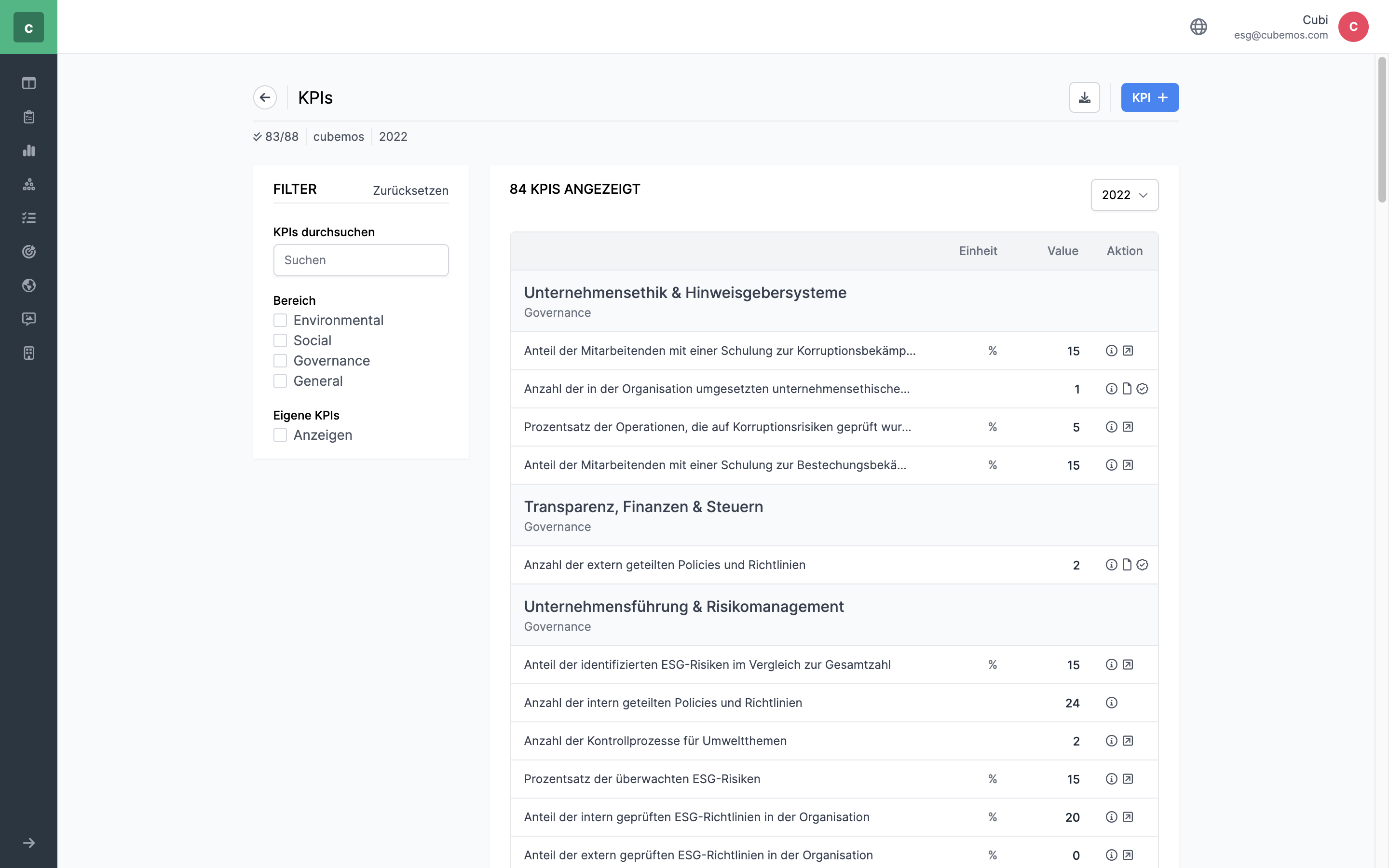Click the Zurücksetzen filter reset link
The height and width of the screenshot is (868, 1389).
pyautogui.click(x=410, y=190)
